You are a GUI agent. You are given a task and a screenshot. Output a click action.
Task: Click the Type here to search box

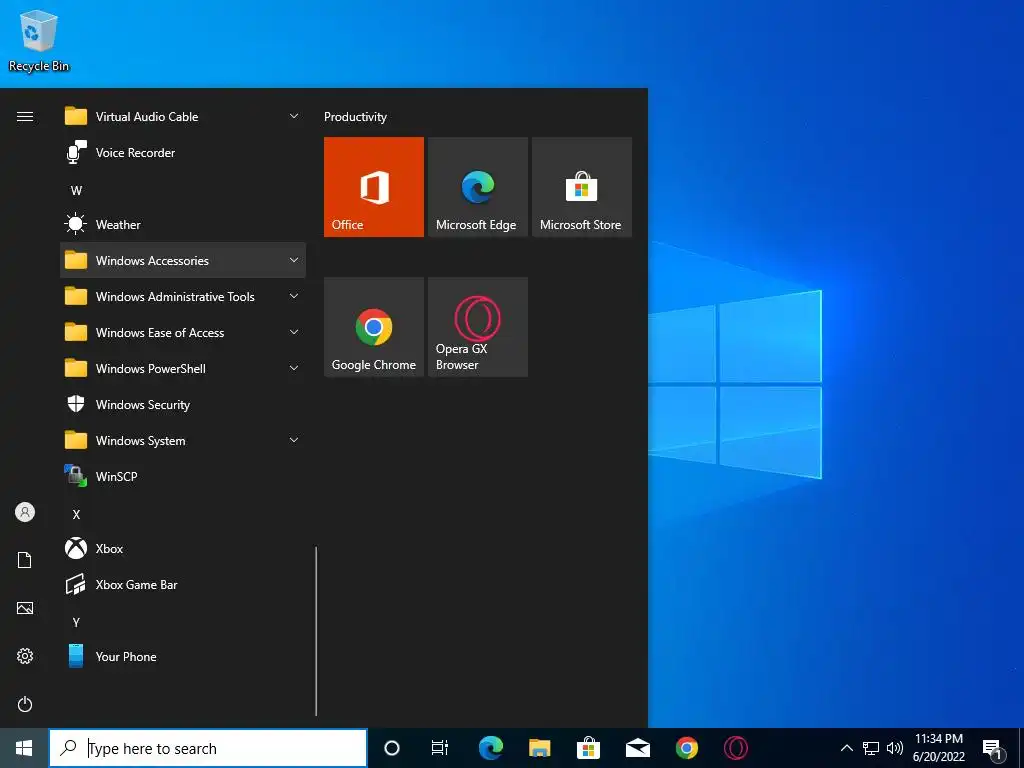(208, 748)
